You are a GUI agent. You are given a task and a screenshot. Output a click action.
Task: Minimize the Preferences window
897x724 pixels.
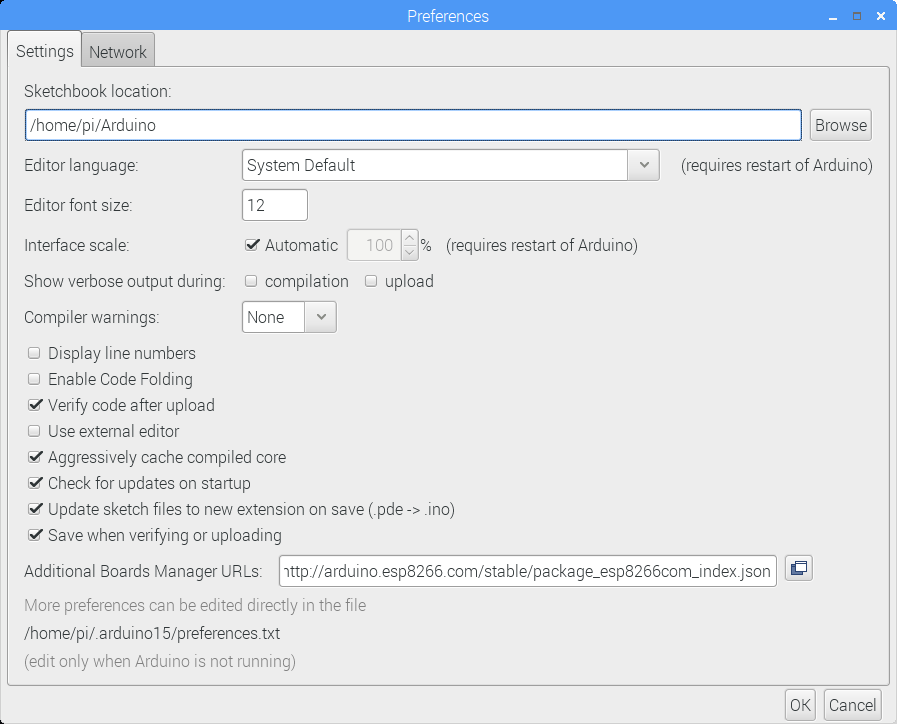pyautogui.click(x=833, y=17)
